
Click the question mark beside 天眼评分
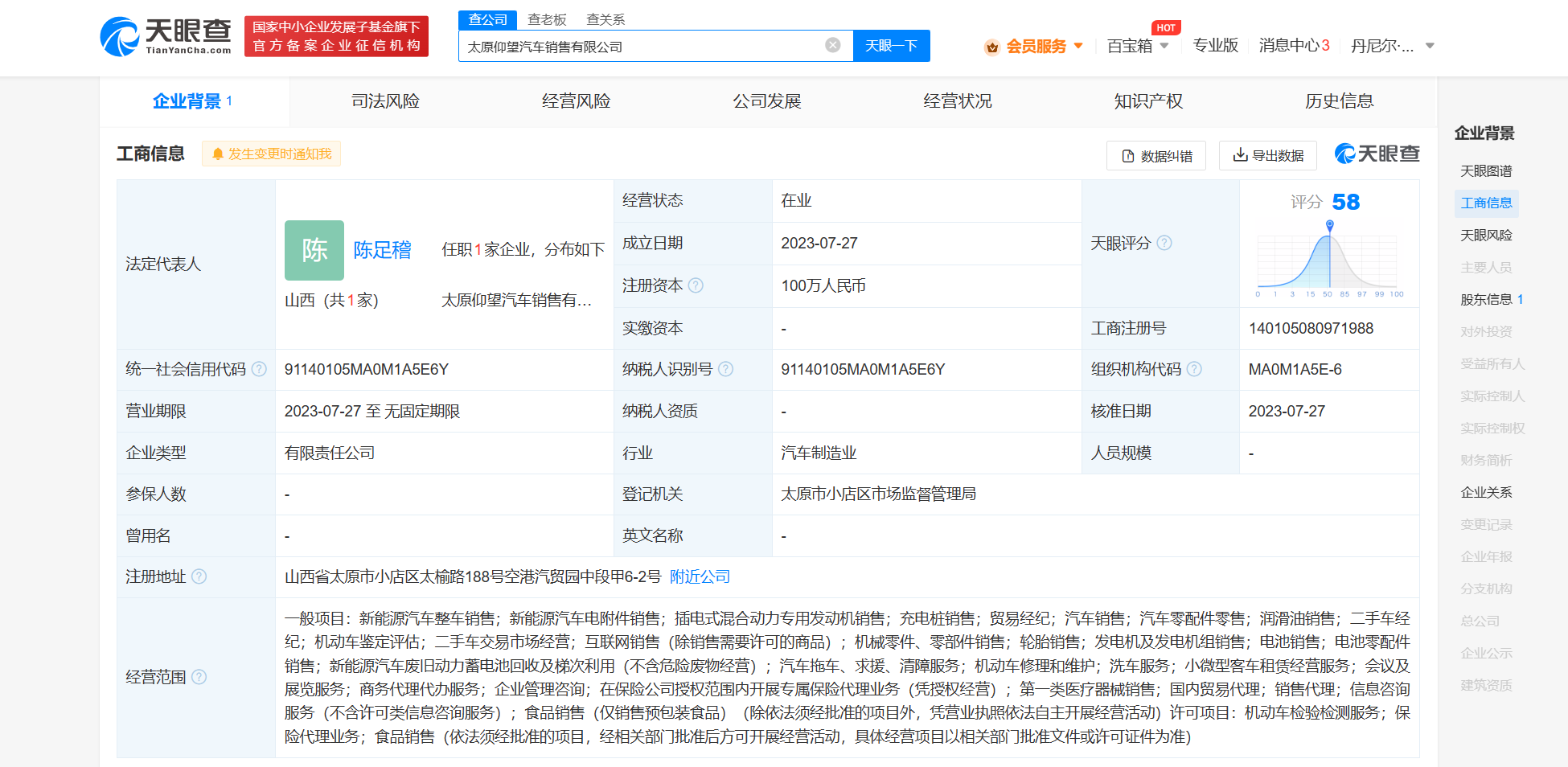(1164, 243)
